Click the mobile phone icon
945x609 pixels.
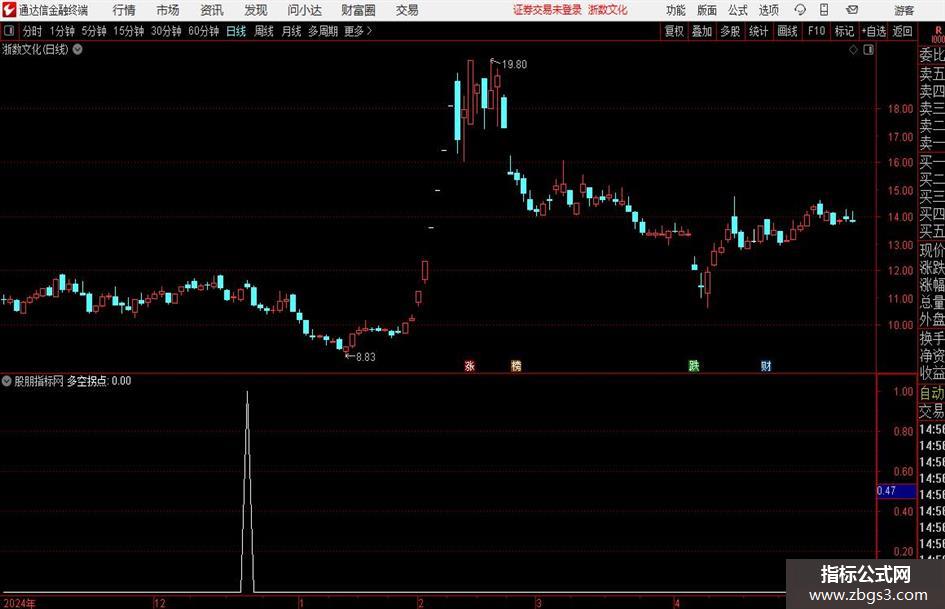coord(824,10)
